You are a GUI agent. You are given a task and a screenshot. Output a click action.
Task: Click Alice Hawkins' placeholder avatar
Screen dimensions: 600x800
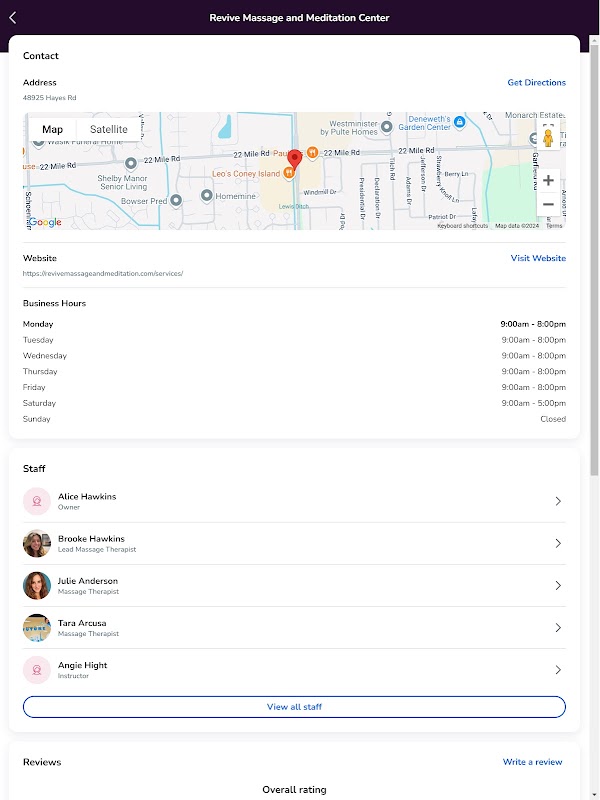point(37,501)
